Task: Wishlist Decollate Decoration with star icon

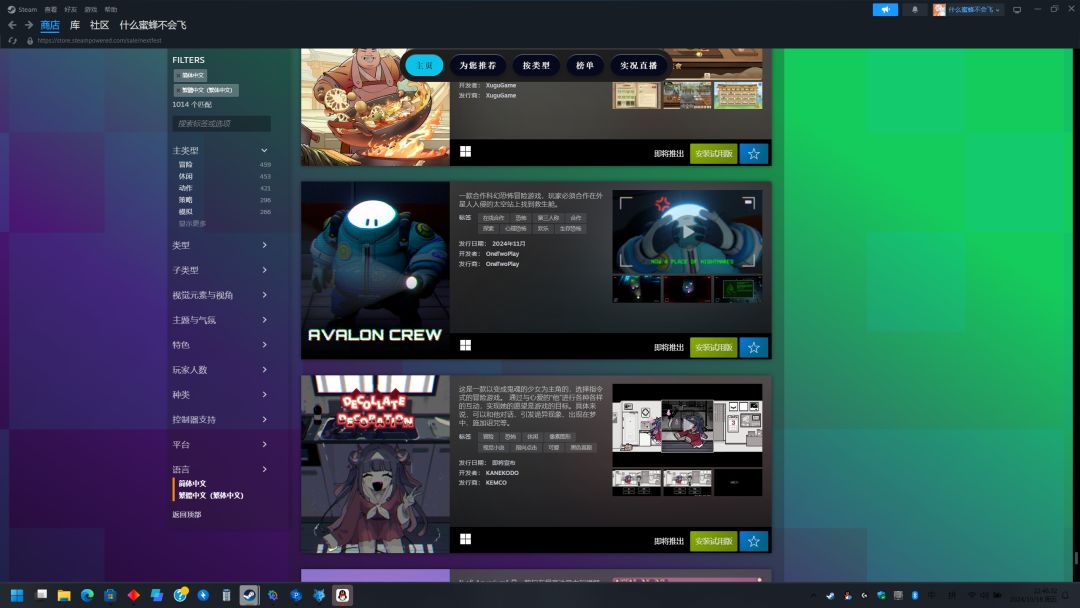Action: click(754, 541)
